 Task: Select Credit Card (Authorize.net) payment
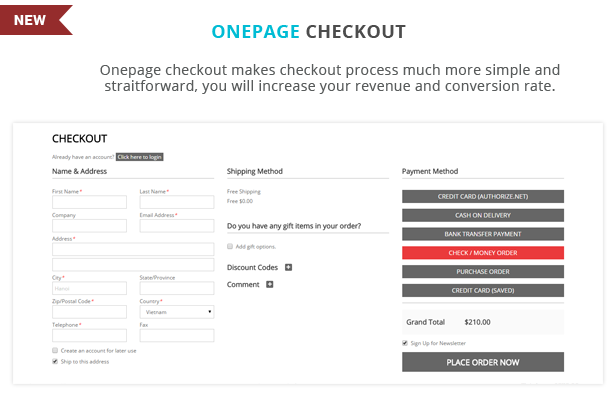pyautogui.click(x=483, y=196)
